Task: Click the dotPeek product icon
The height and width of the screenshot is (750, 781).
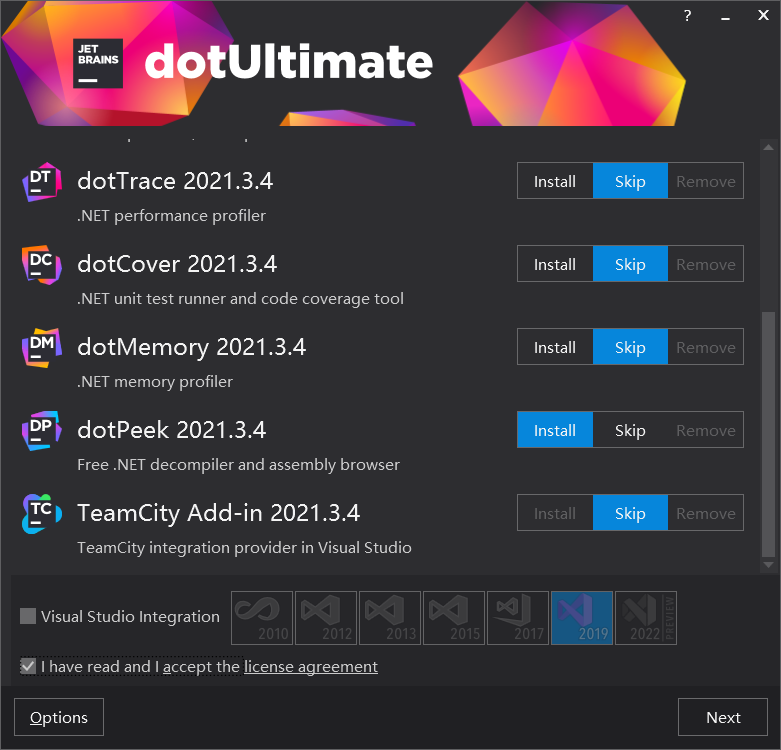Action: pos(42,431)
